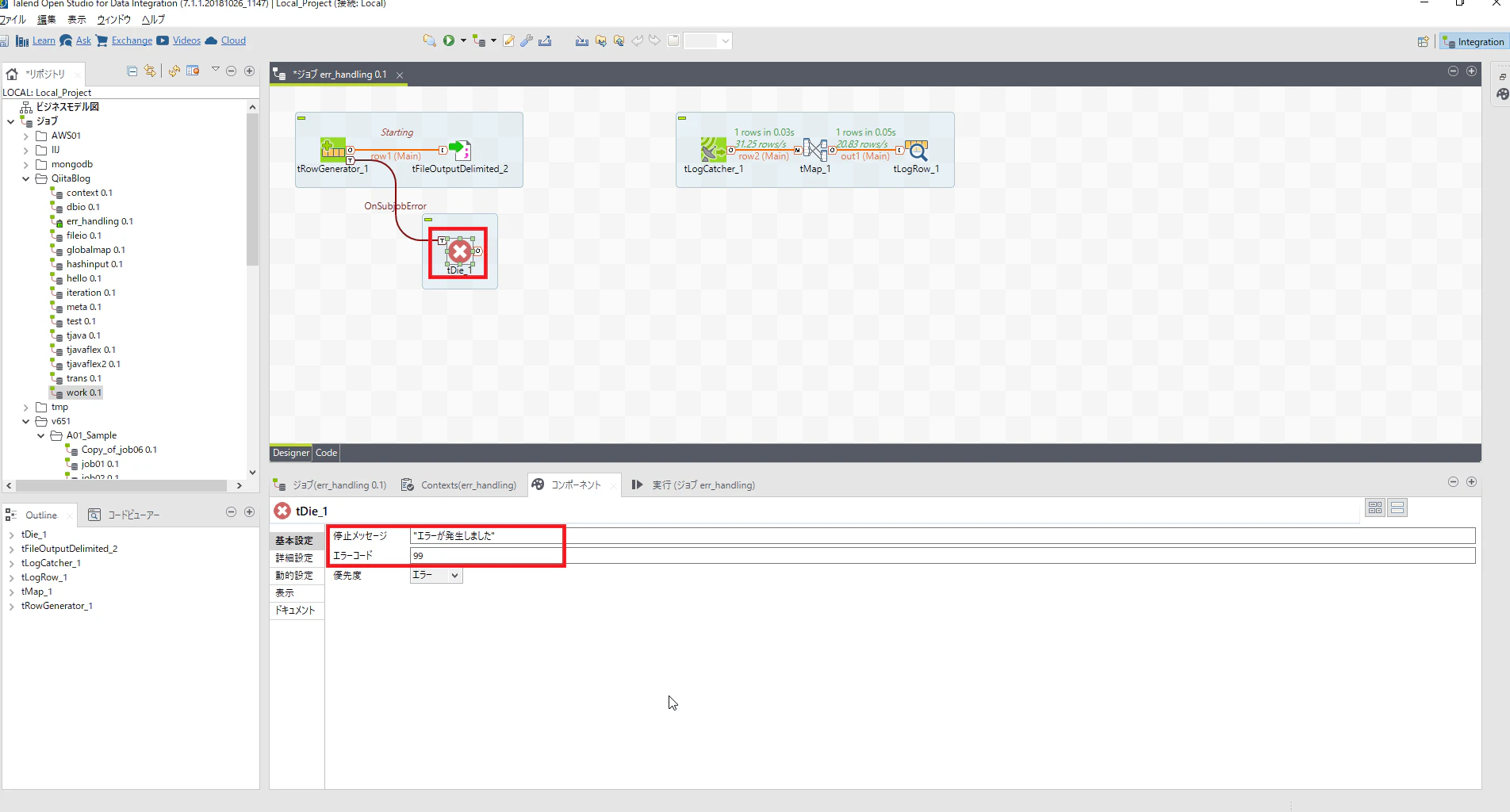Collapse the tDie_1 subjob with minus toggle
This screenshot has height=812, width=1510.
(x=428, y=220)
